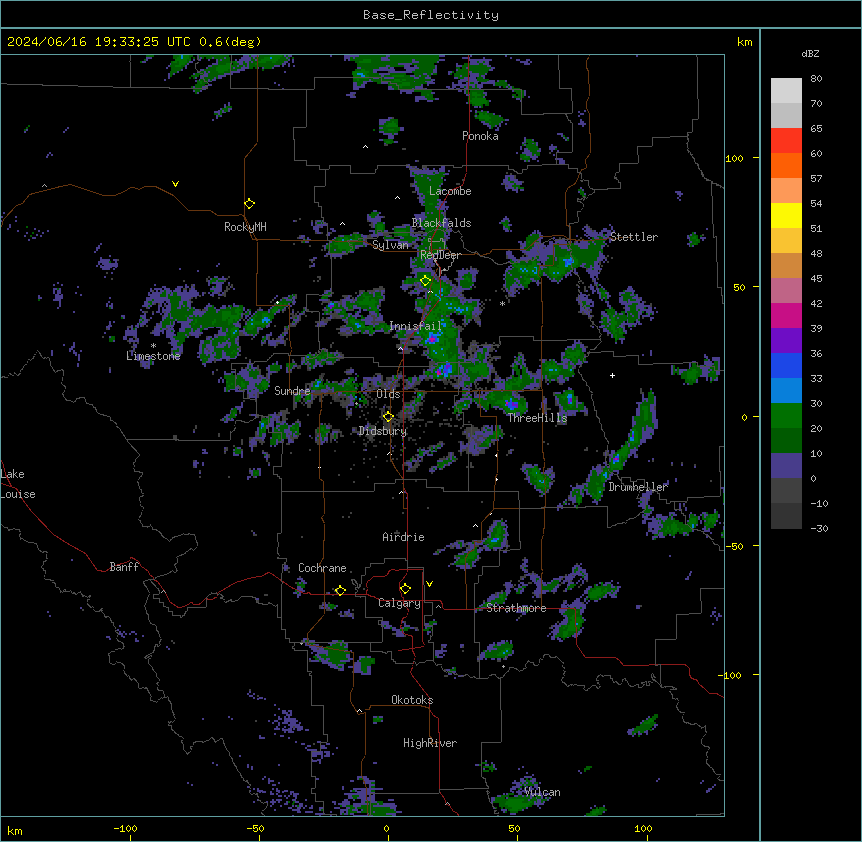Click the km unit label at bottom left
Screen dimensions: 862x842
coord(15,831)
